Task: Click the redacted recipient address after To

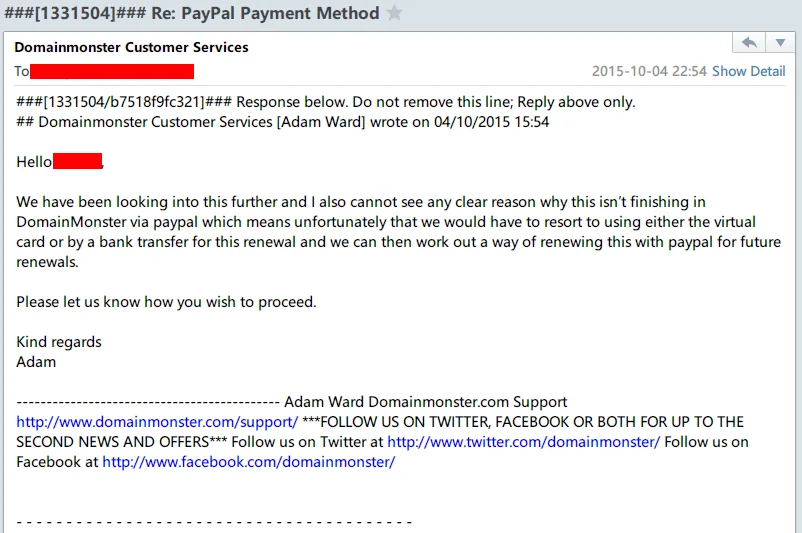Action: pos(112,72)
